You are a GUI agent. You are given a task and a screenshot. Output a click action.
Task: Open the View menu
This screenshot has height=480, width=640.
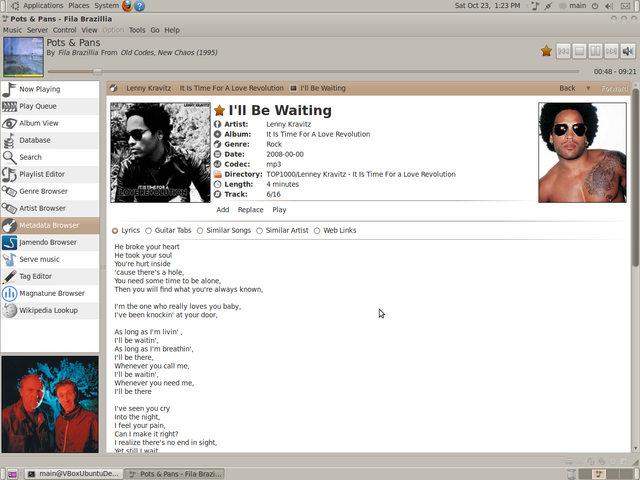coord(89,30)
